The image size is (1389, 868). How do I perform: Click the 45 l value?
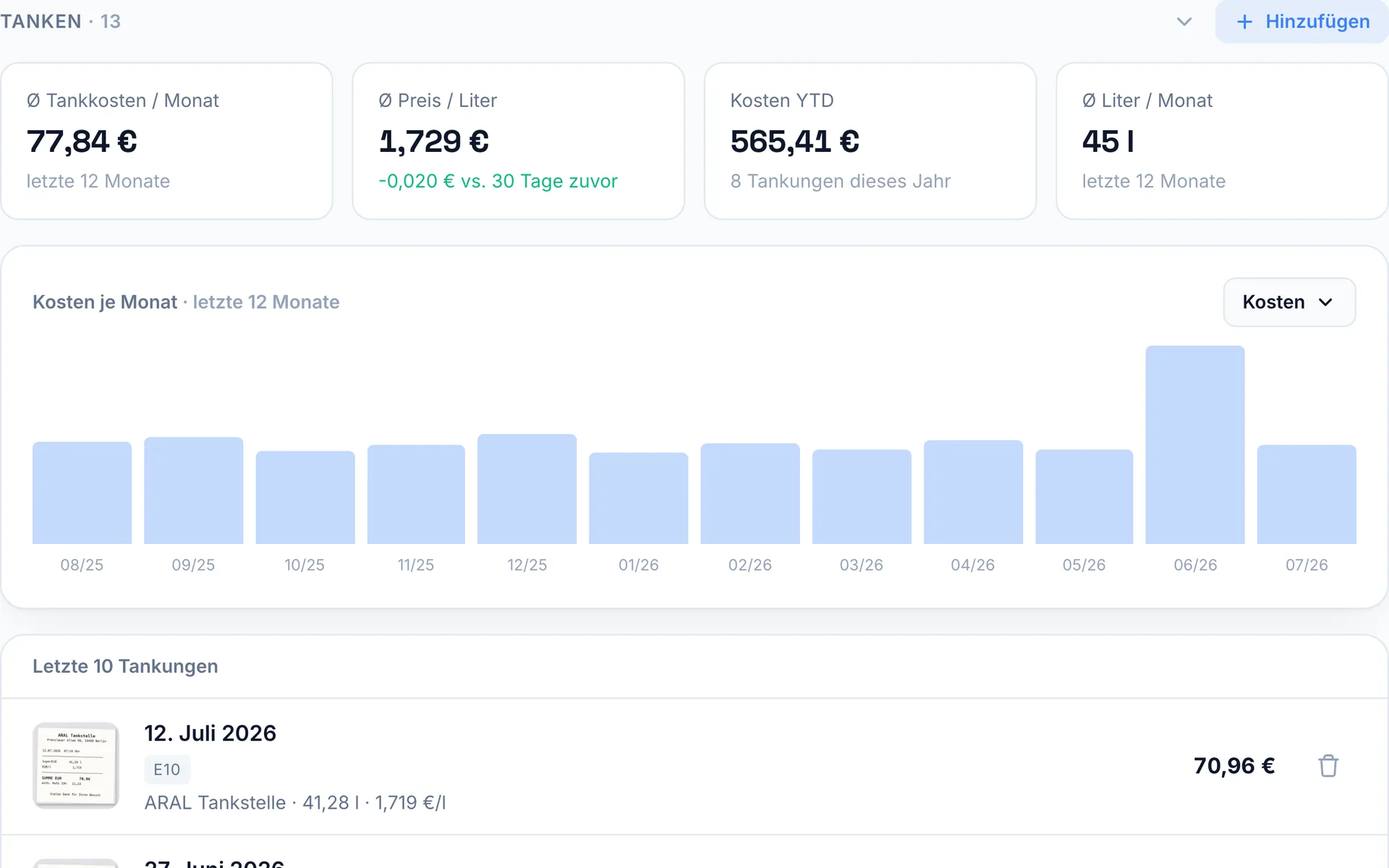tap(1108, 141)
